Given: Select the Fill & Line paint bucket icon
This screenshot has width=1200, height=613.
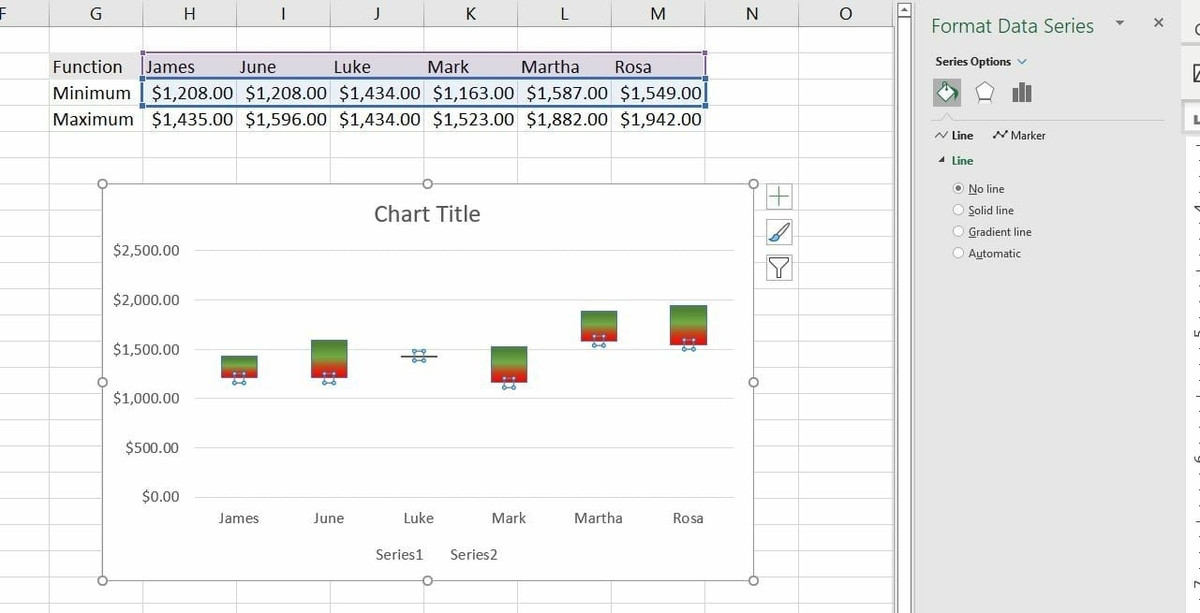Looking at the screenshot, I should click(946, 91).
